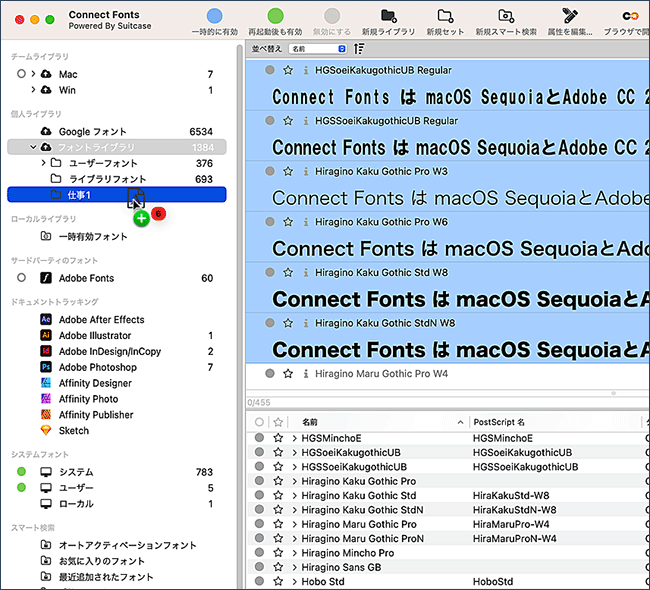Open Adobe Illustrator document tracking

pos(95,335)
